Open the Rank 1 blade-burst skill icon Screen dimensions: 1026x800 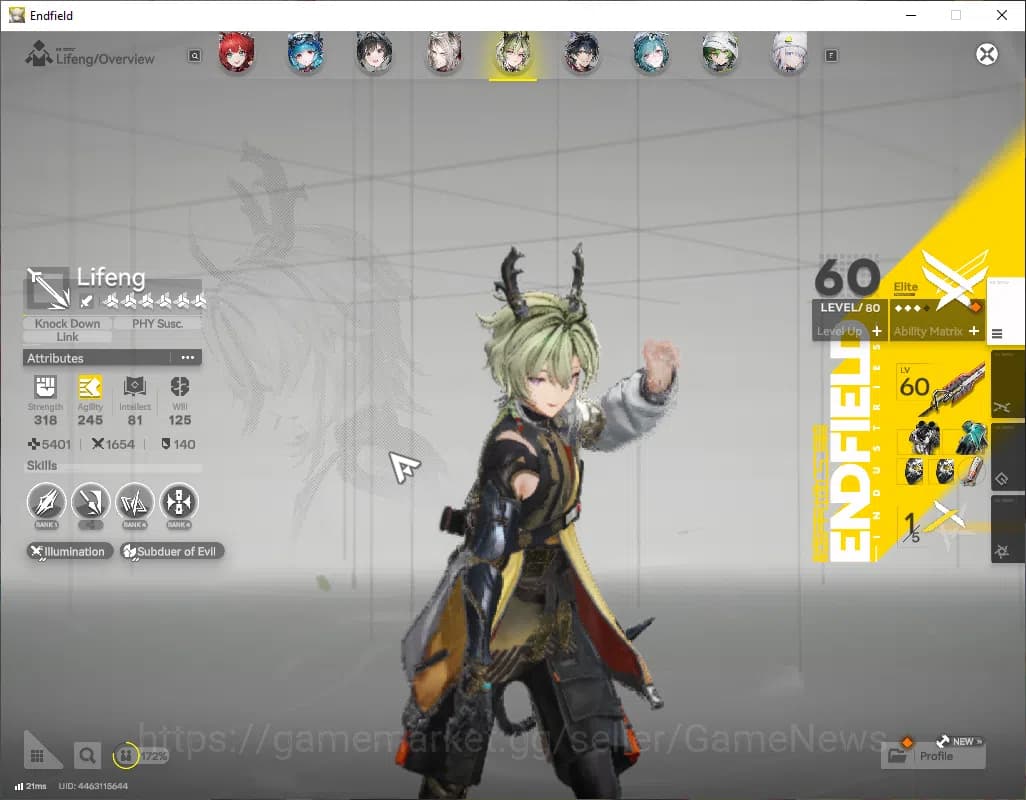pyautogui.click(x=46, y=502)
